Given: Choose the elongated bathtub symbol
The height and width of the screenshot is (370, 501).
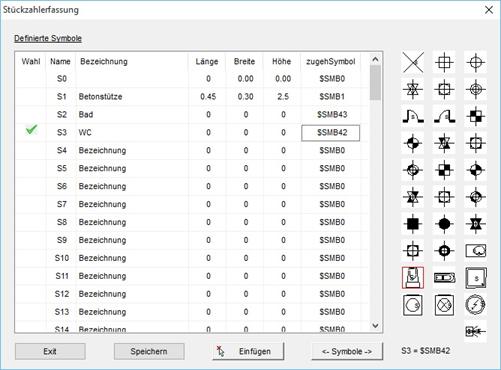Looking at the screenshot, I should (x=444, y=278).
